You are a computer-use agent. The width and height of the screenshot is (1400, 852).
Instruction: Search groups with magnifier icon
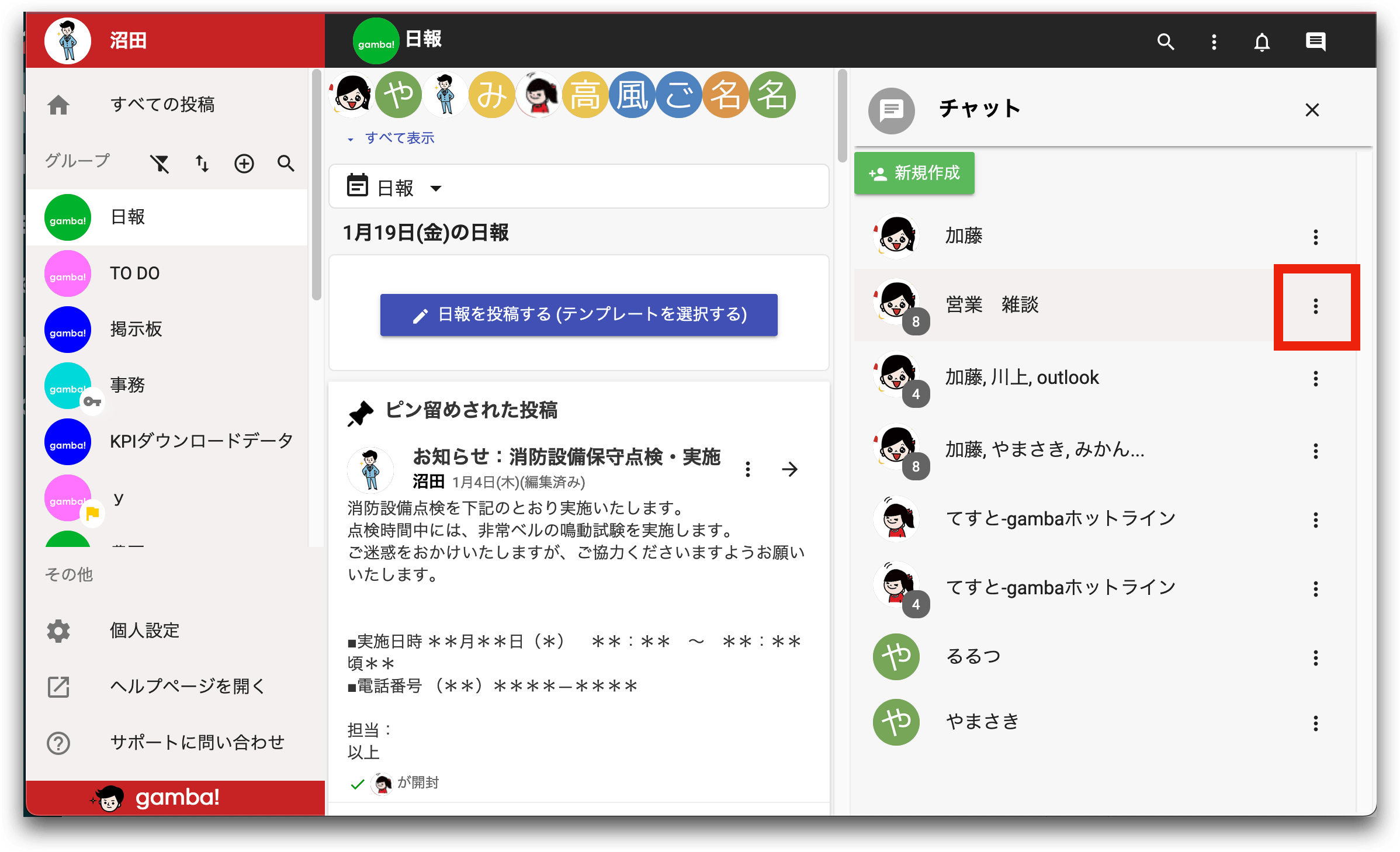coord(286,164)
